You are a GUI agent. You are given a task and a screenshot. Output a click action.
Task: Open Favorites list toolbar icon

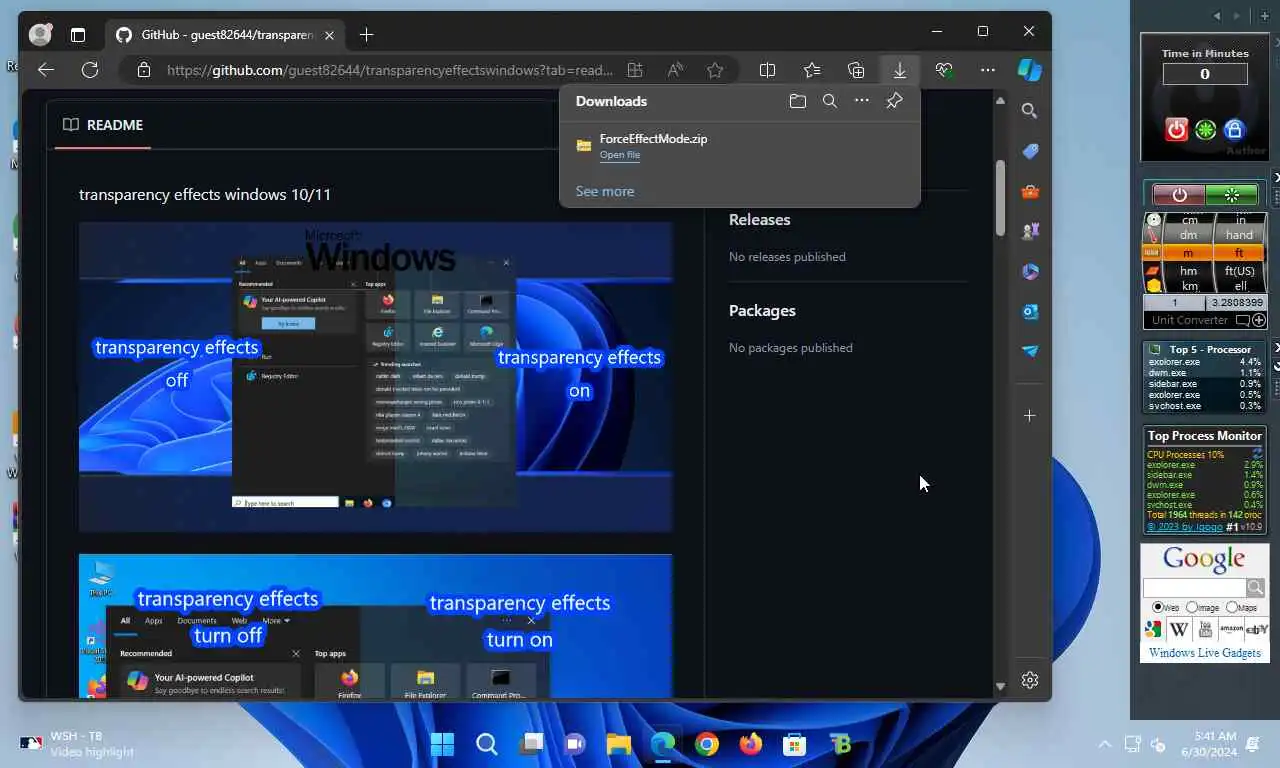[x=812, y=70]
